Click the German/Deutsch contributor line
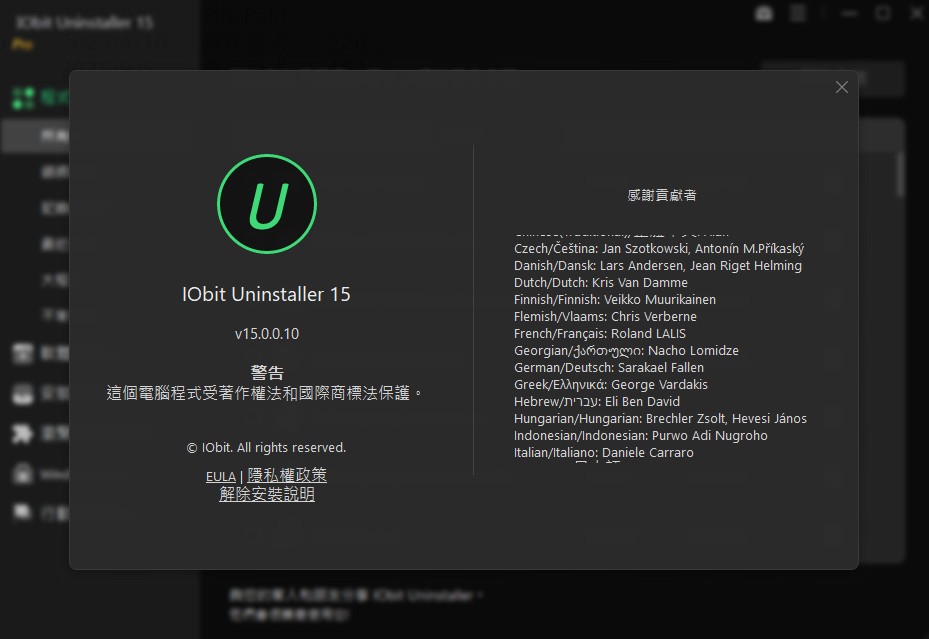Image resolution: width=929 pixels, height=639 pixels. point(608,367)
